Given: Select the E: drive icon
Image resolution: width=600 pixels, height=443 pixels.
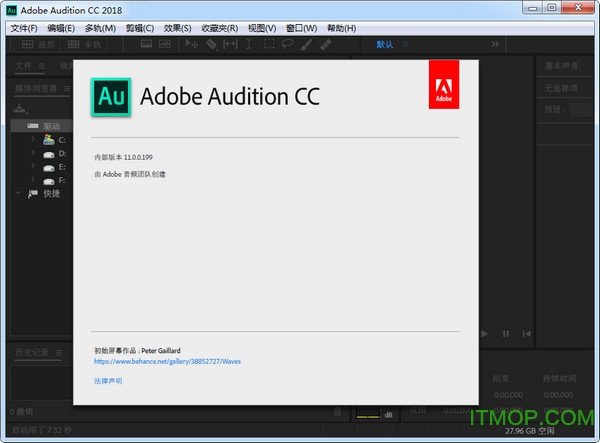Looking at the screenshot, I should coord(49,168).
